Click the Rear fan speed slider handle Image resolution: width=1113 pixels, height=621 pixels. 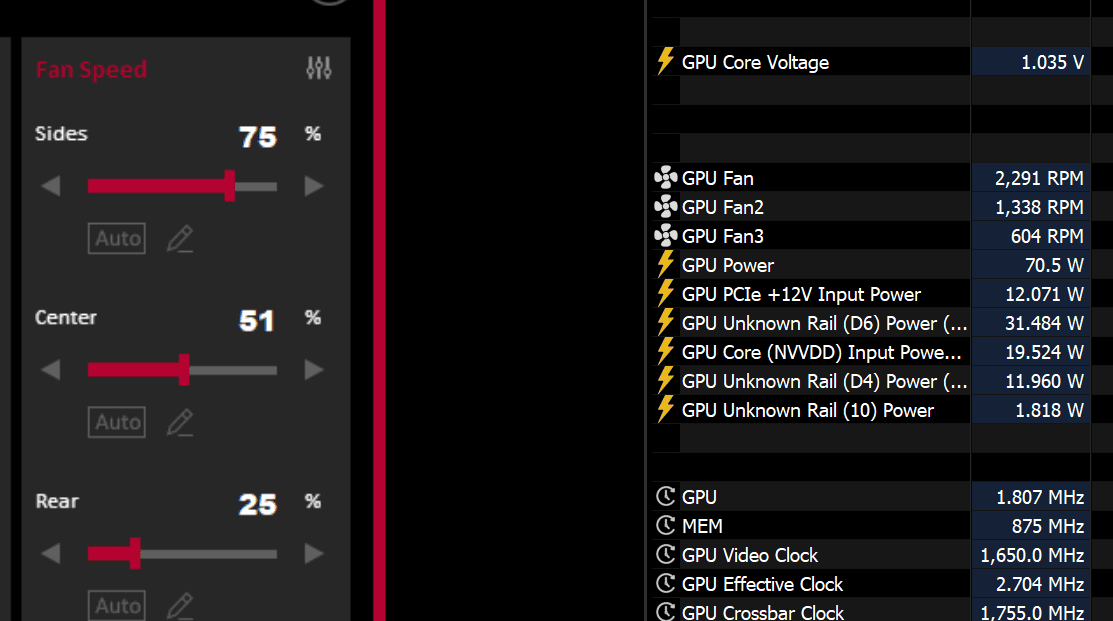click(135, 554)
